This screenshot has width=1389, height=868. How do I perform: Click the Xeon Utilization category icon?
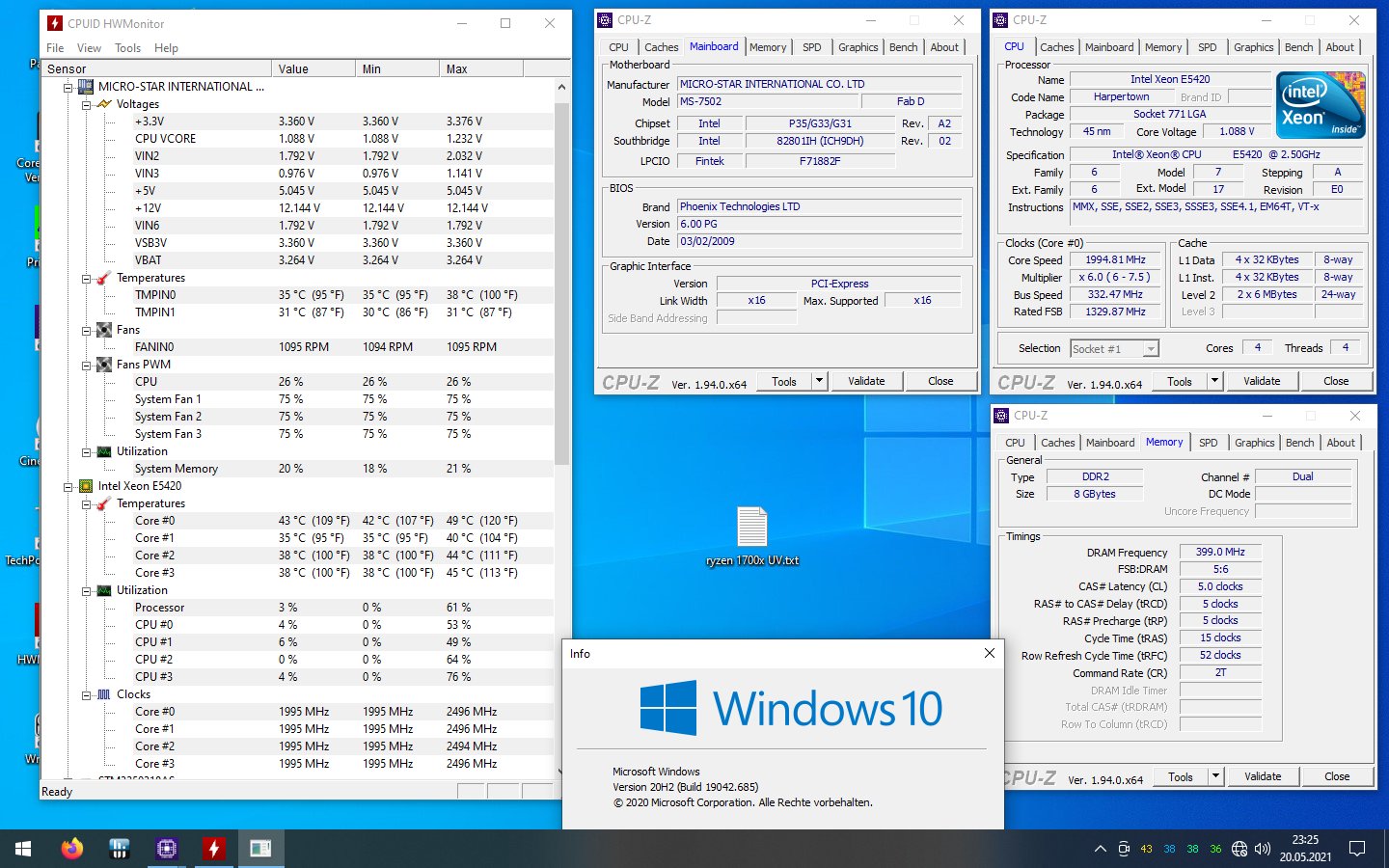(x=104, y=590)
